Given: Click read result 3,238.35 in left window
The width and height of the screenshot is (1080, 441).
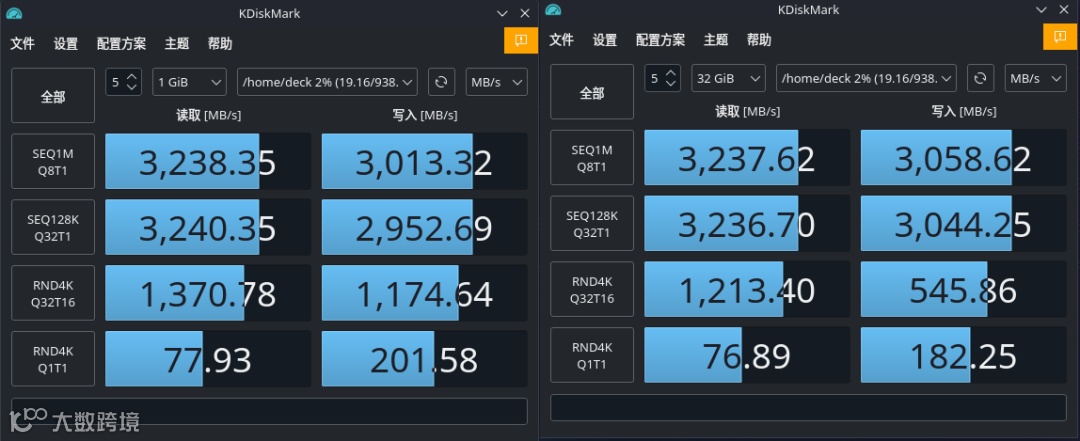Looking at the screenshot, I should pyautogui.click(x=208, y=161).
